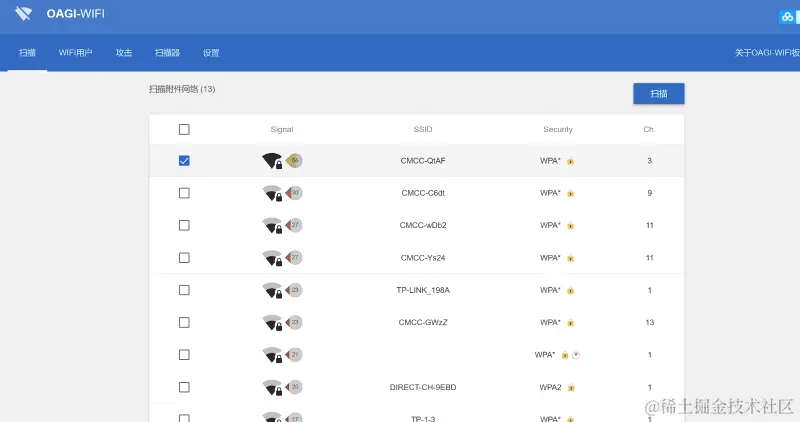The image size is (800, 422).
Task: Click the SSID text TP-LINK_198A
Action: tap(423, 290)
